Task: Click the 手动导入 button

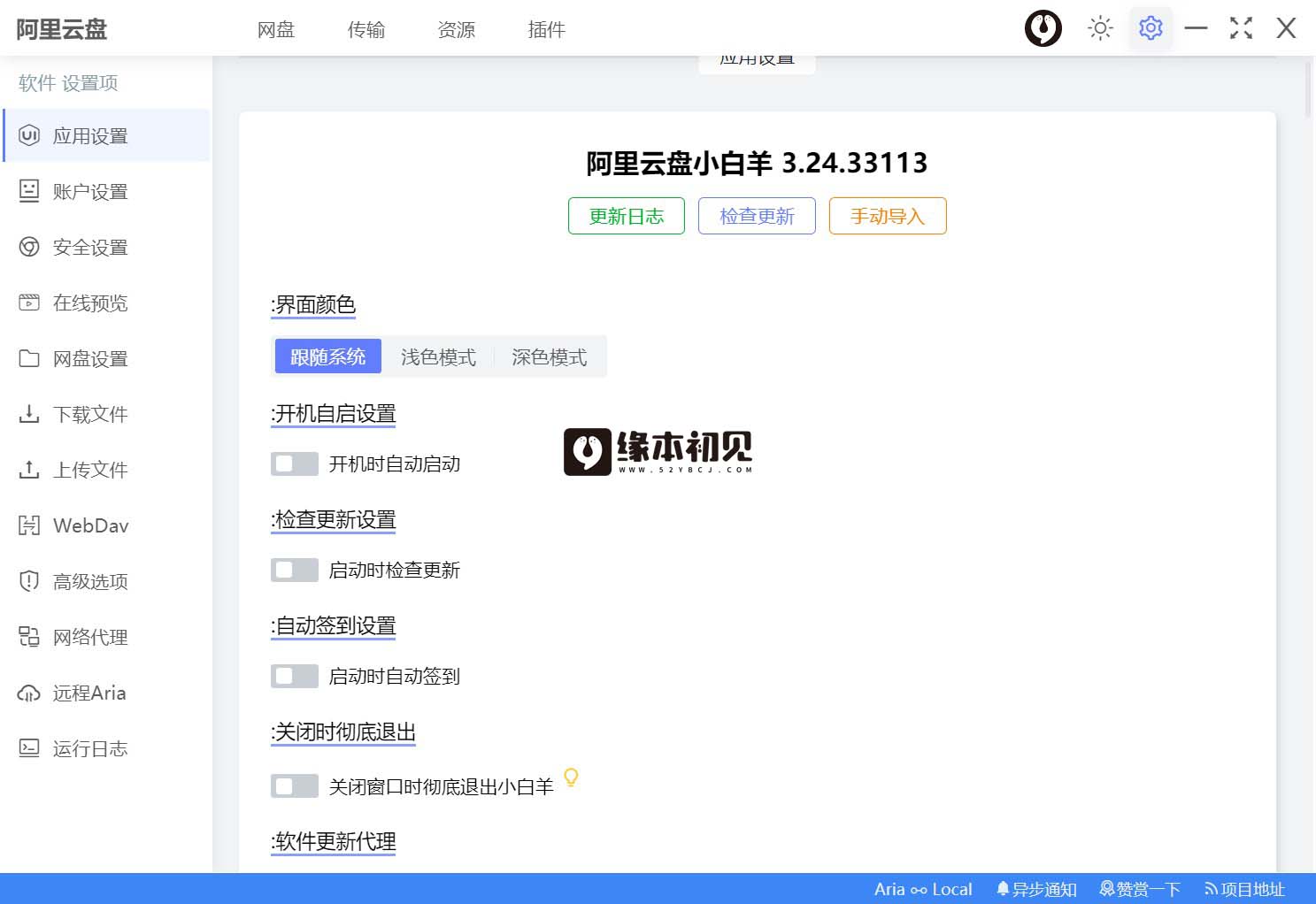Action: pos(888,216)
